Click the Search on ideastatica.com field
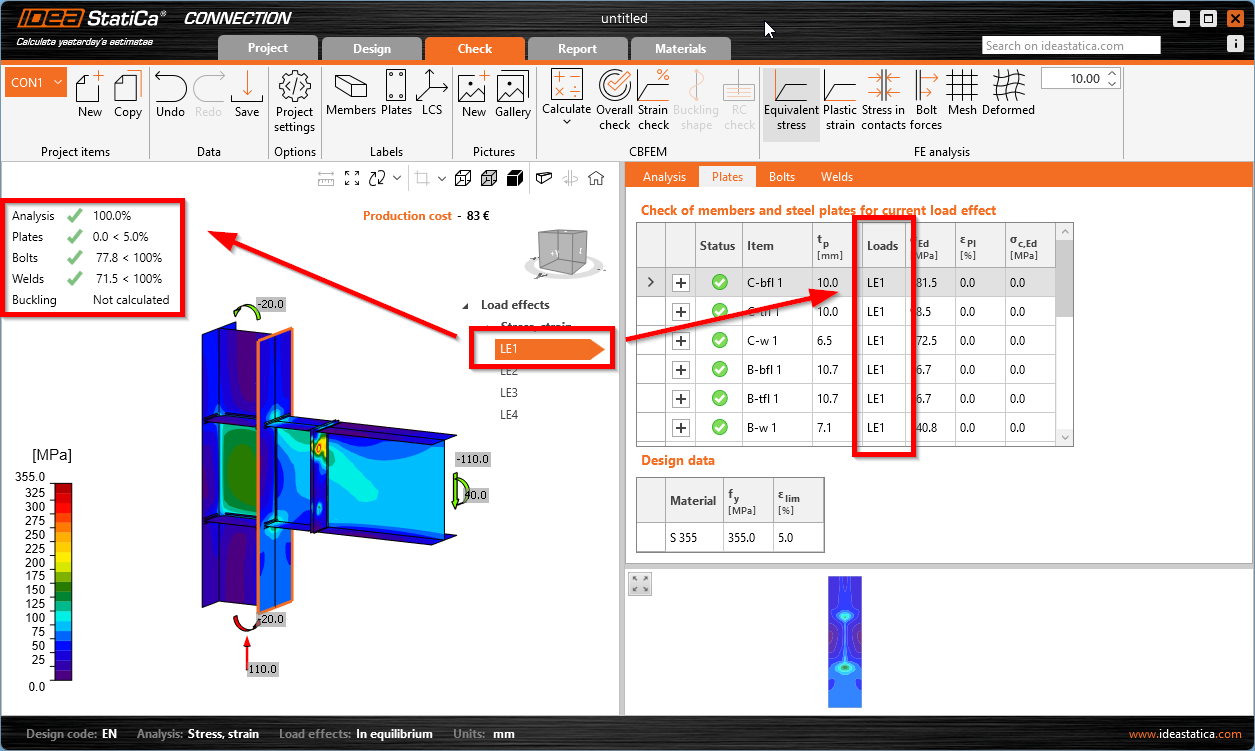The width and height of the screenshot is (1255, 751). pos(1070,45)
